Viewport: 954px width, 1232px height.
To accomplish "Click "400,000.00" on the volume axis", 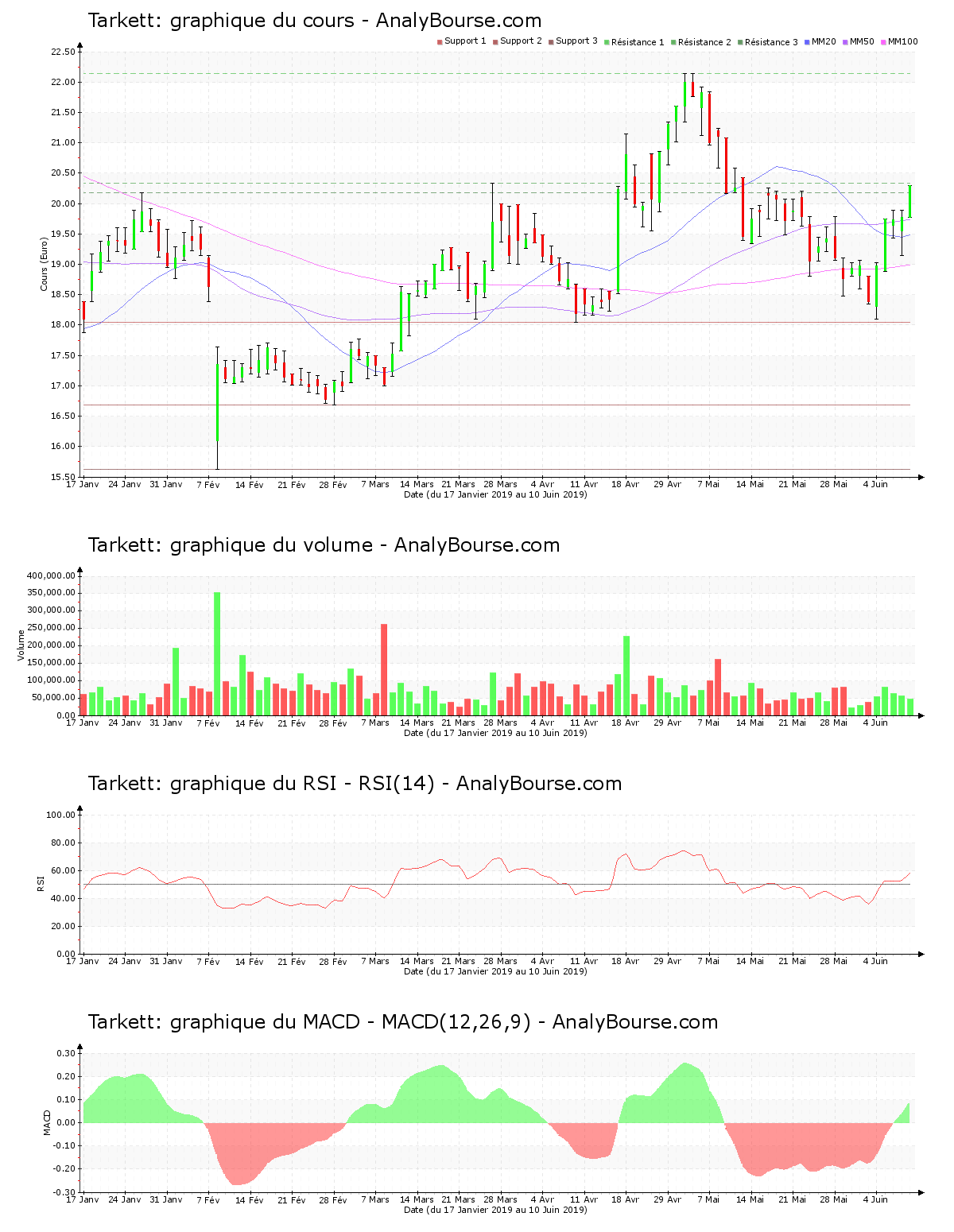I will coord(51,575).
